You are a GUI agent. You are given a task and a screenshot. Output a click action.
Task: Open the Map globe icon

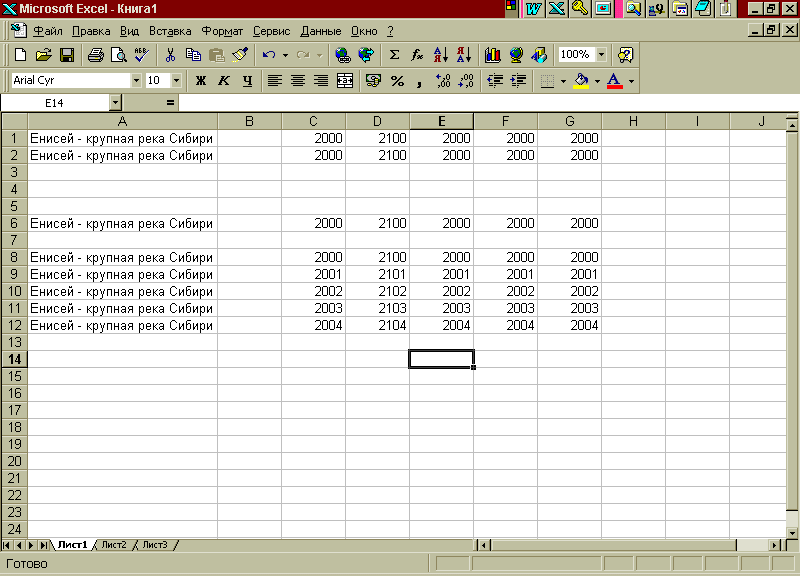tap(516, 55)
